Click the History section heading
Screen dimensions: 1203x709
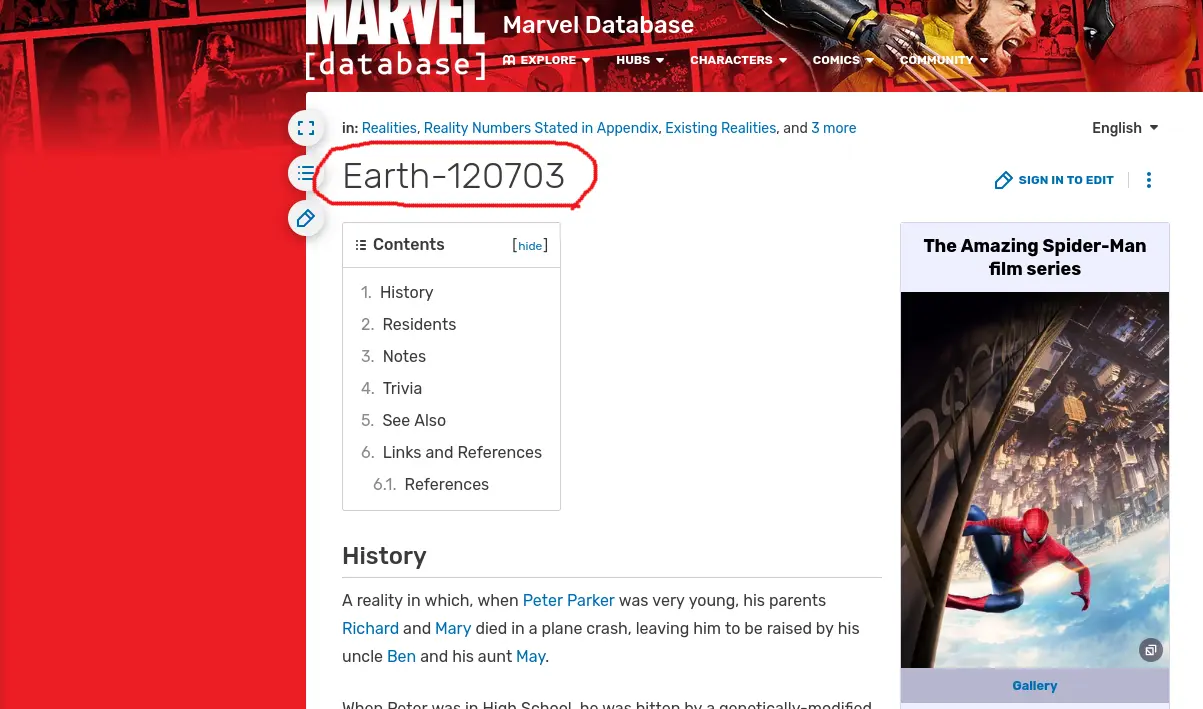pyautogui.click(x=384, y=556)
